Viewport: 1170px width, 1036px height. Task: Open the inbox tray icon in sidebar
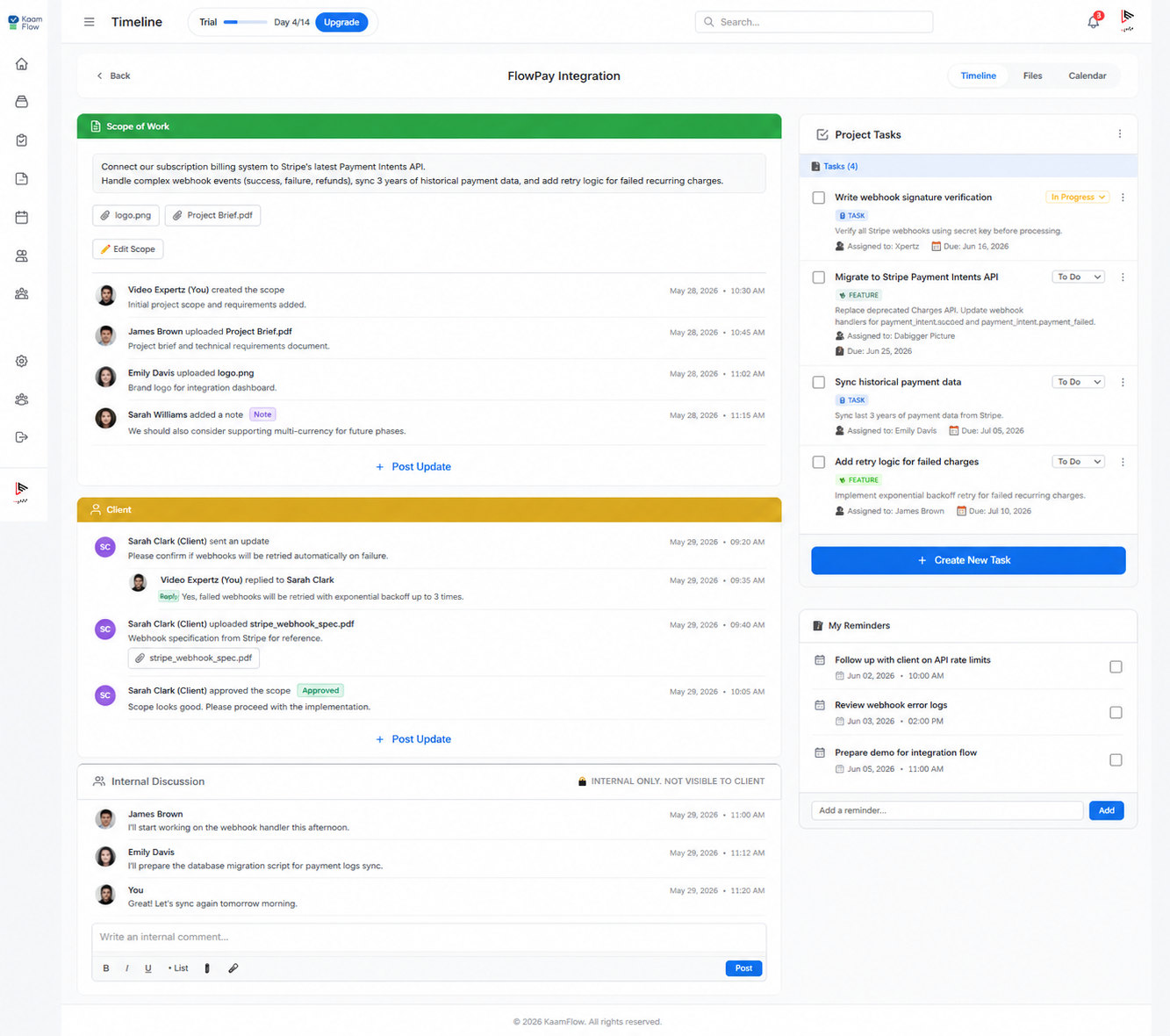(x=22, y=102)
